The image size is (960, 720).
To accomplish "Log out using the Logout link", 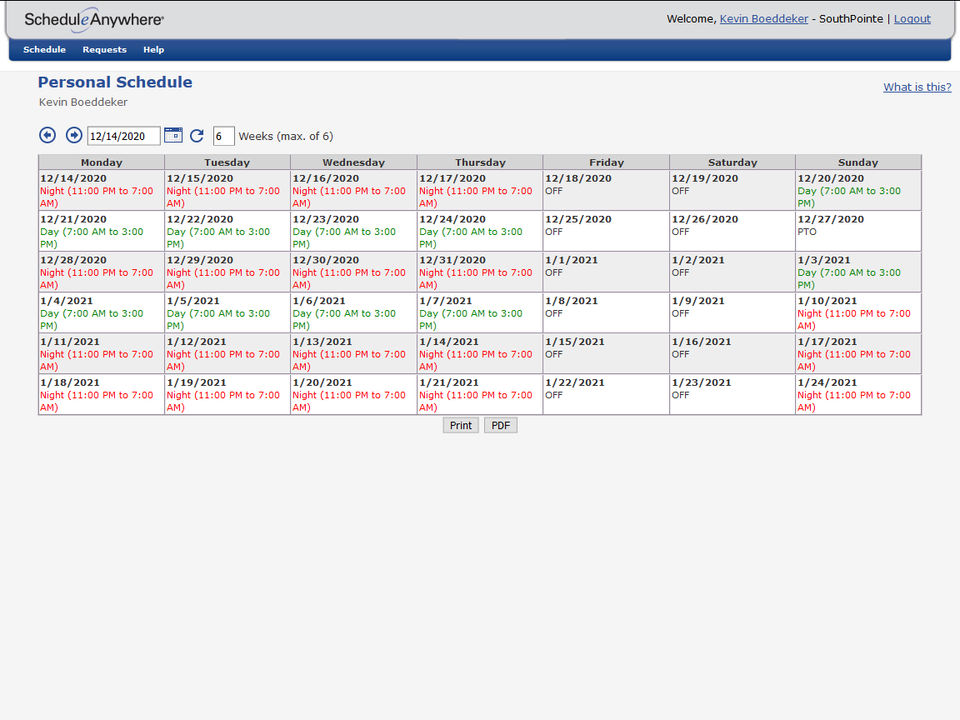I will 912,19.
